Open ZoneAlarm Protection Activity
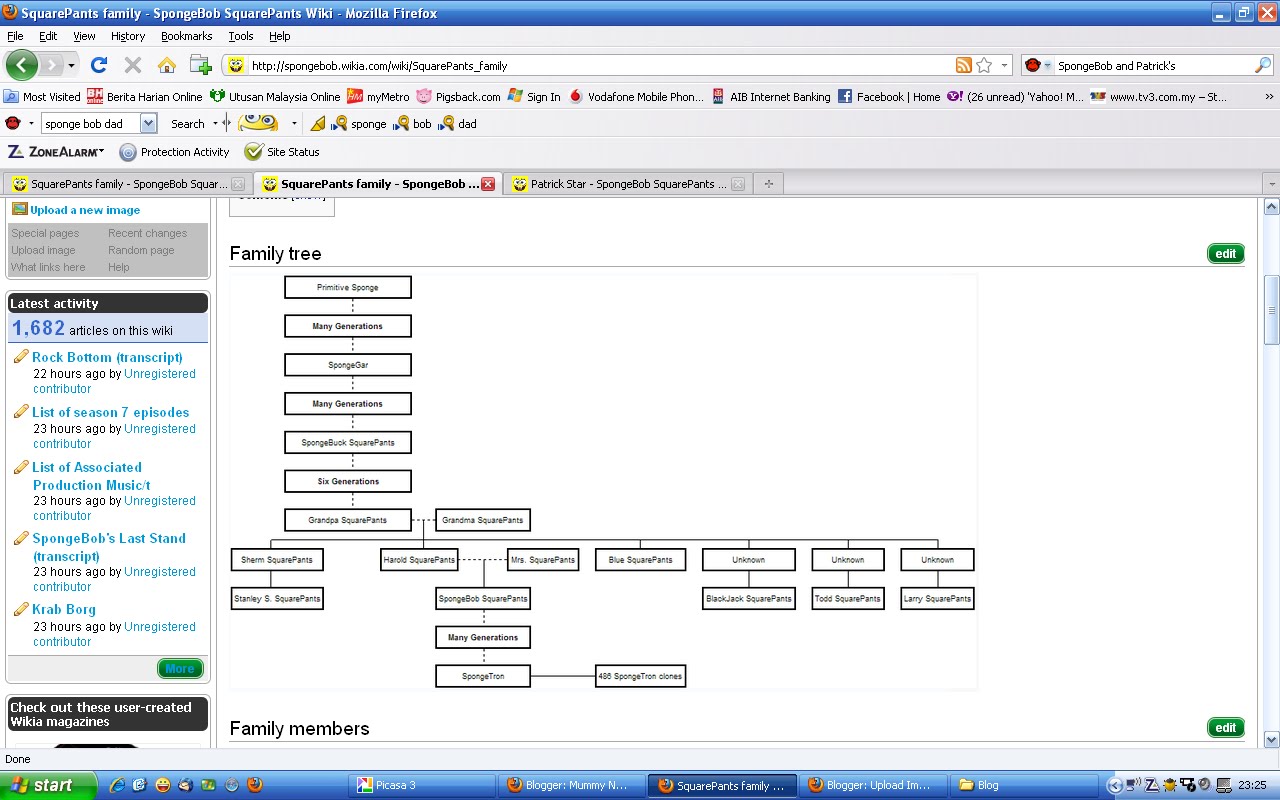This screenshot has height=800, width=1280. [174, 152]
